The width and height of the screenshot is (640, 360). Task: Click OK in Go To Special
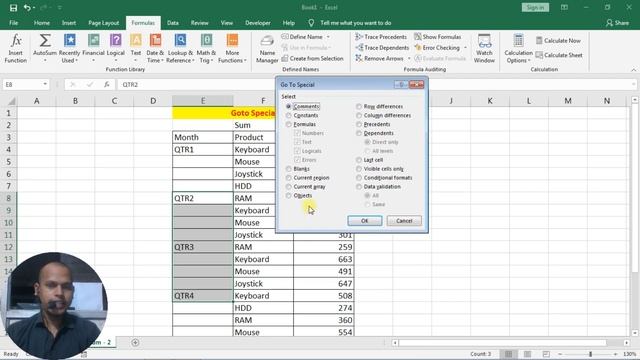364,221
